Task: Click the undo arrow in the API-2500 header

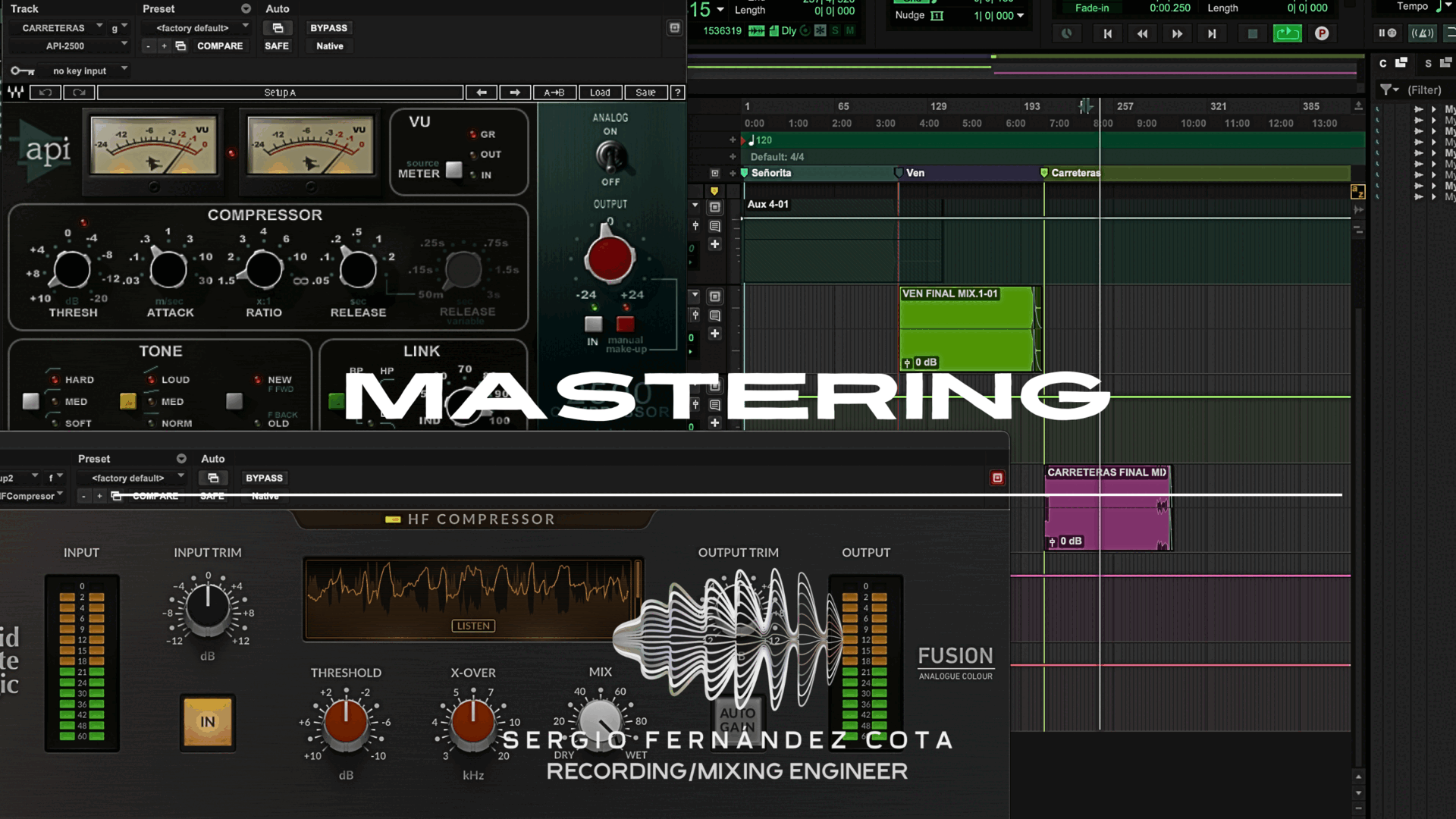Action: coord(45,92)
